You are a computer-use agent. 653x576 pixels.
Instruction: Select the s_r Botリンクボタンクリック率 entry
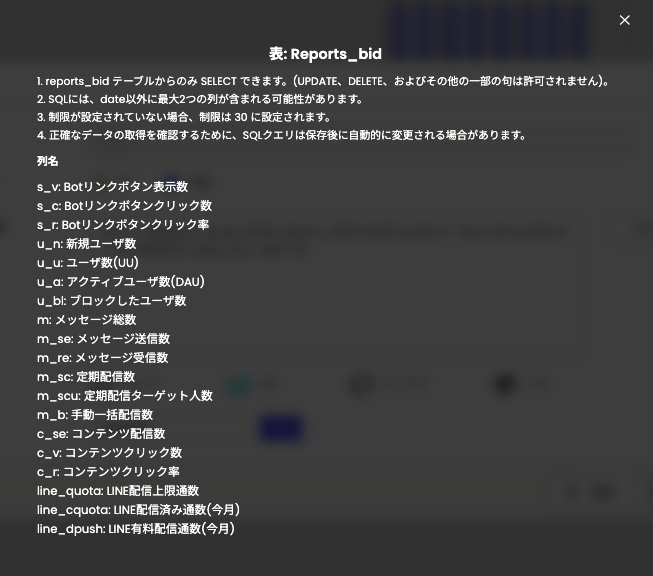click(123, 225)
